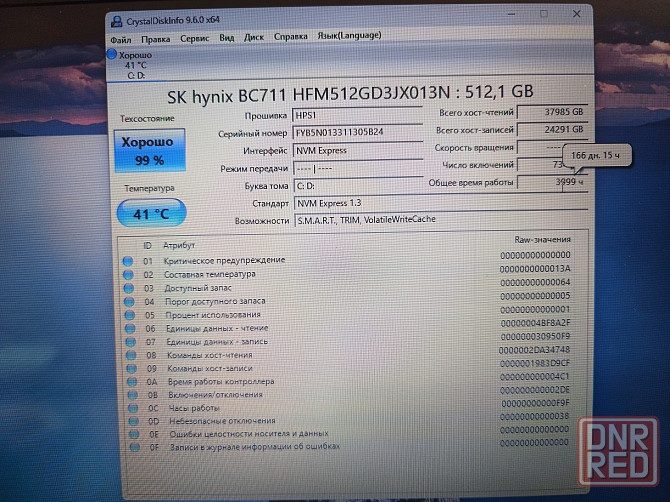Click the drive letter field C: D:
This screenshot has height=502, width=670.
pyautogui.click(x=358, y=186)
